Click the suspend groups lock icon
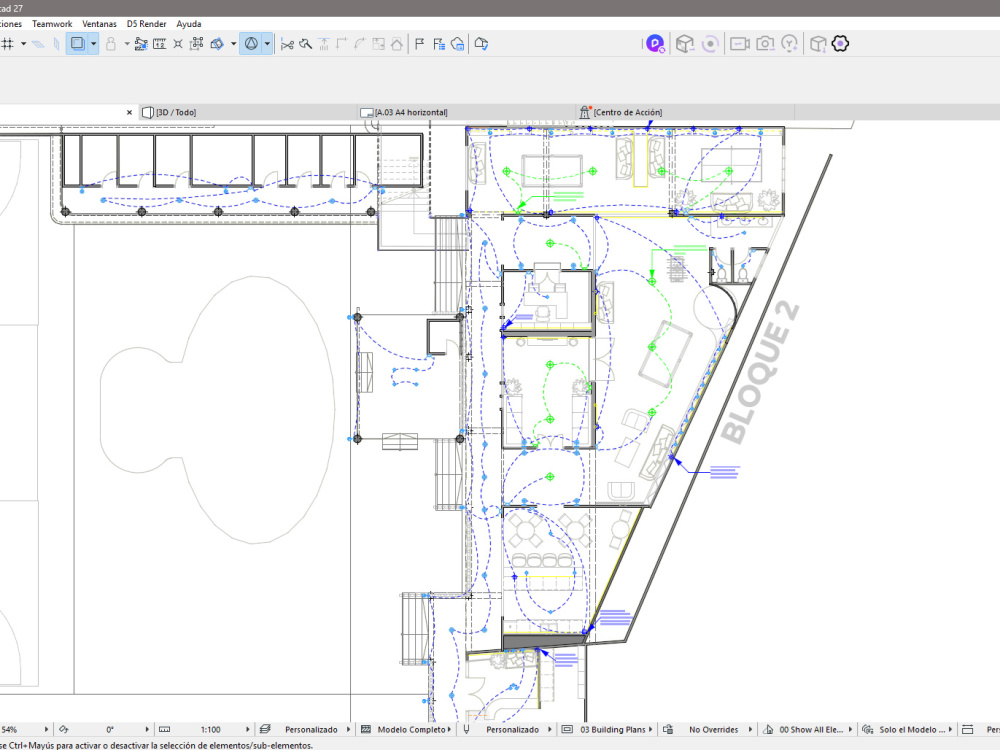The image size is (1000, 750). pos(110,44)
